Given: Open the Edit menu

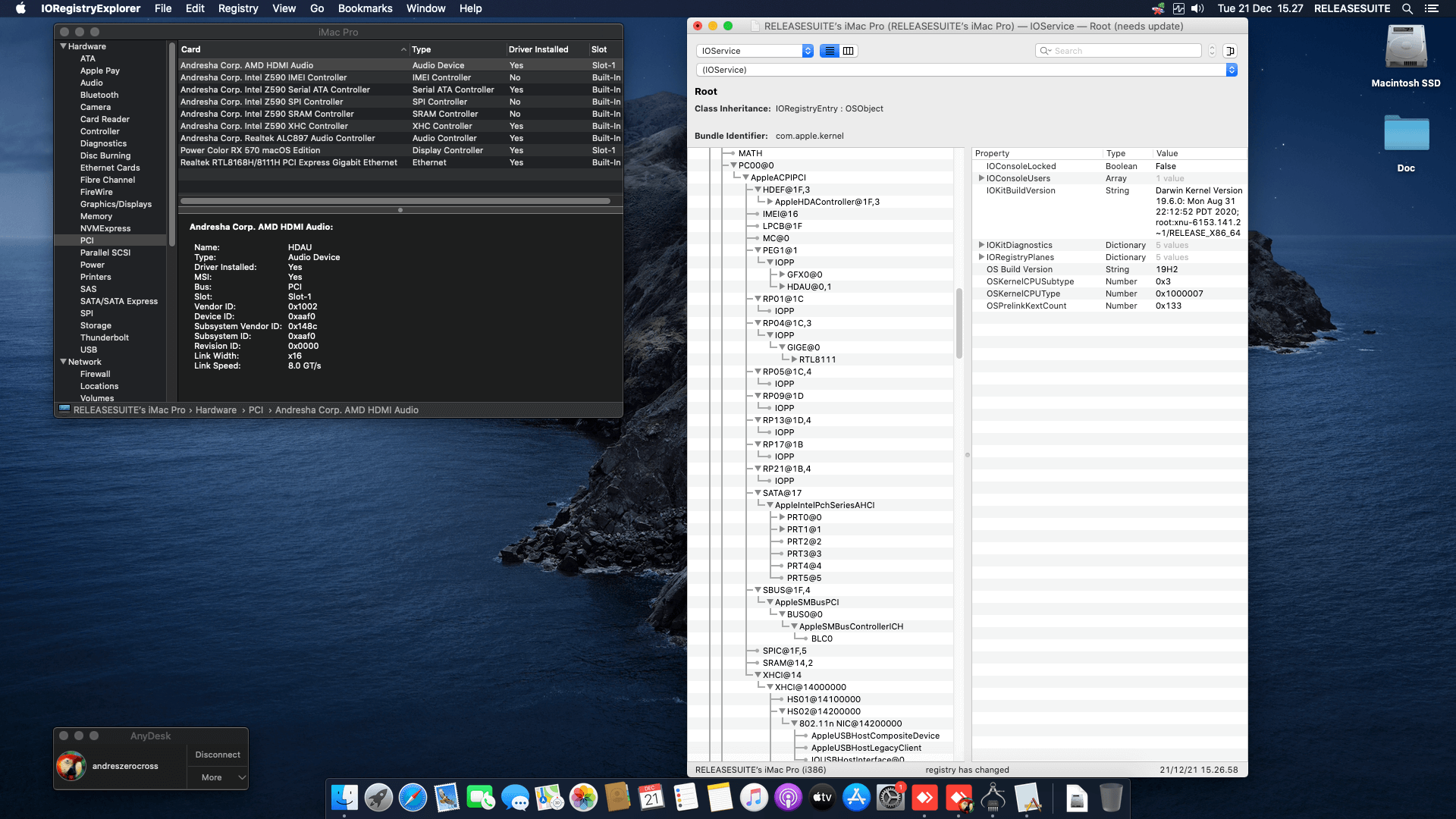Looking at the screenshot, I should pyautogui.click(x=195, y=8).
